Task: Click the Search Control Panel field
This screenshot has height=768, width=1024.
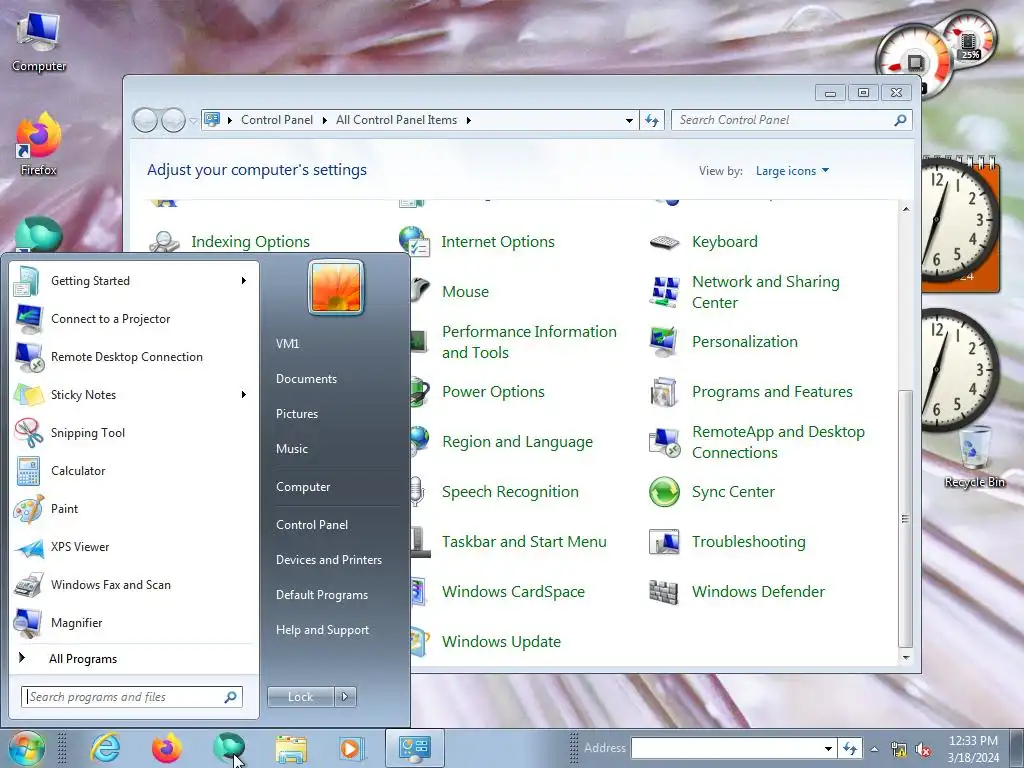Action: pos(792,120)
